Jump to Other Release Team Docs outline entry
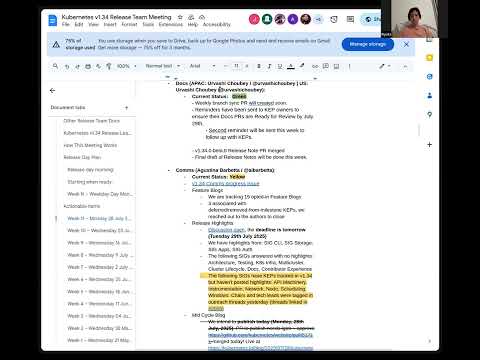Screen dimensions: 480x360 point(92,121)
